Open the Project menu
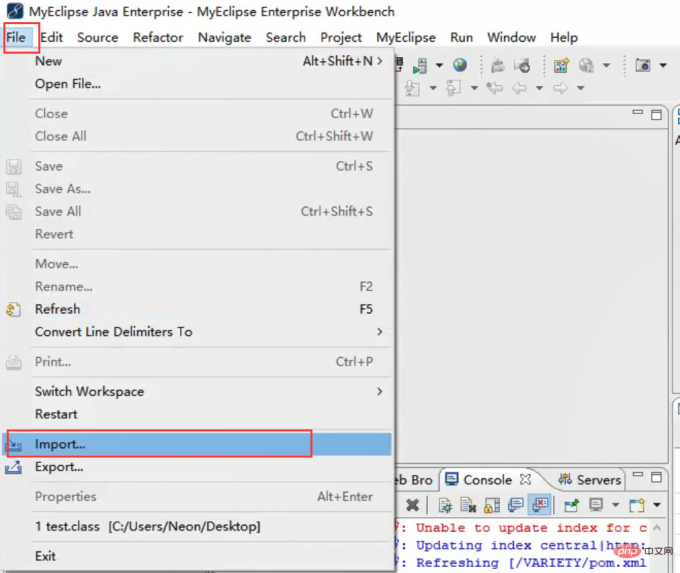 click(x=341, y=38)
